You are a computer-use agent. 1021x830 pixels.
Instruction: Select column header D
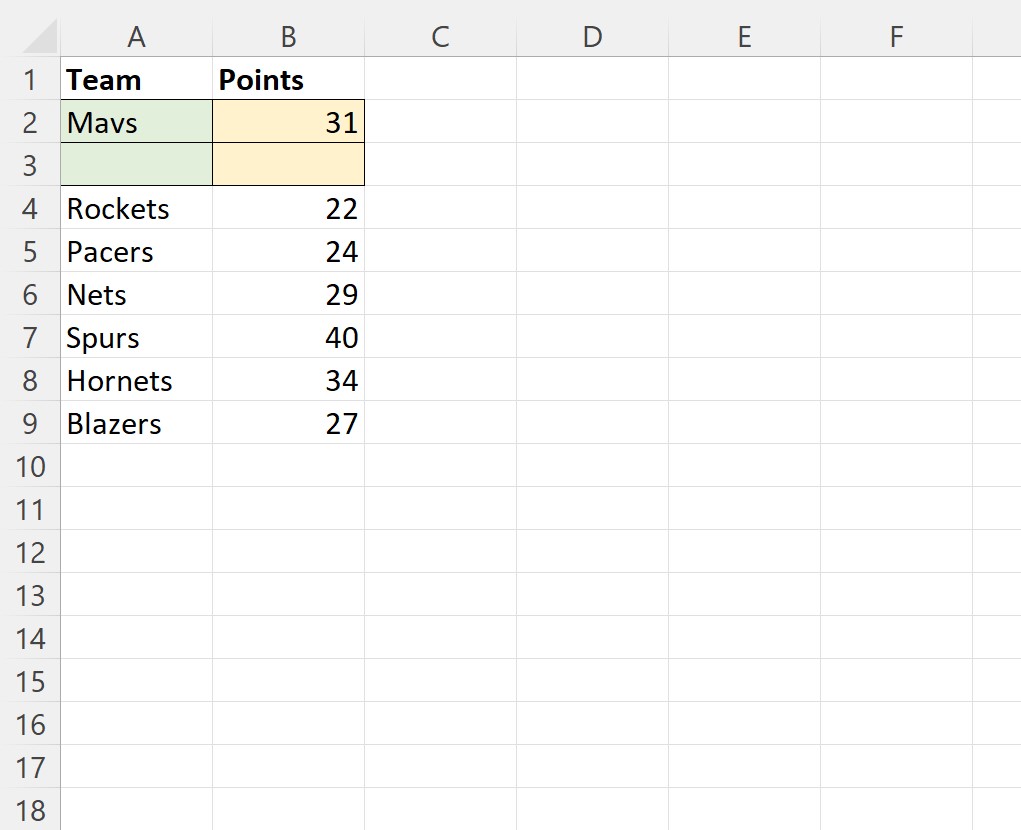click(x=592, y=36)
